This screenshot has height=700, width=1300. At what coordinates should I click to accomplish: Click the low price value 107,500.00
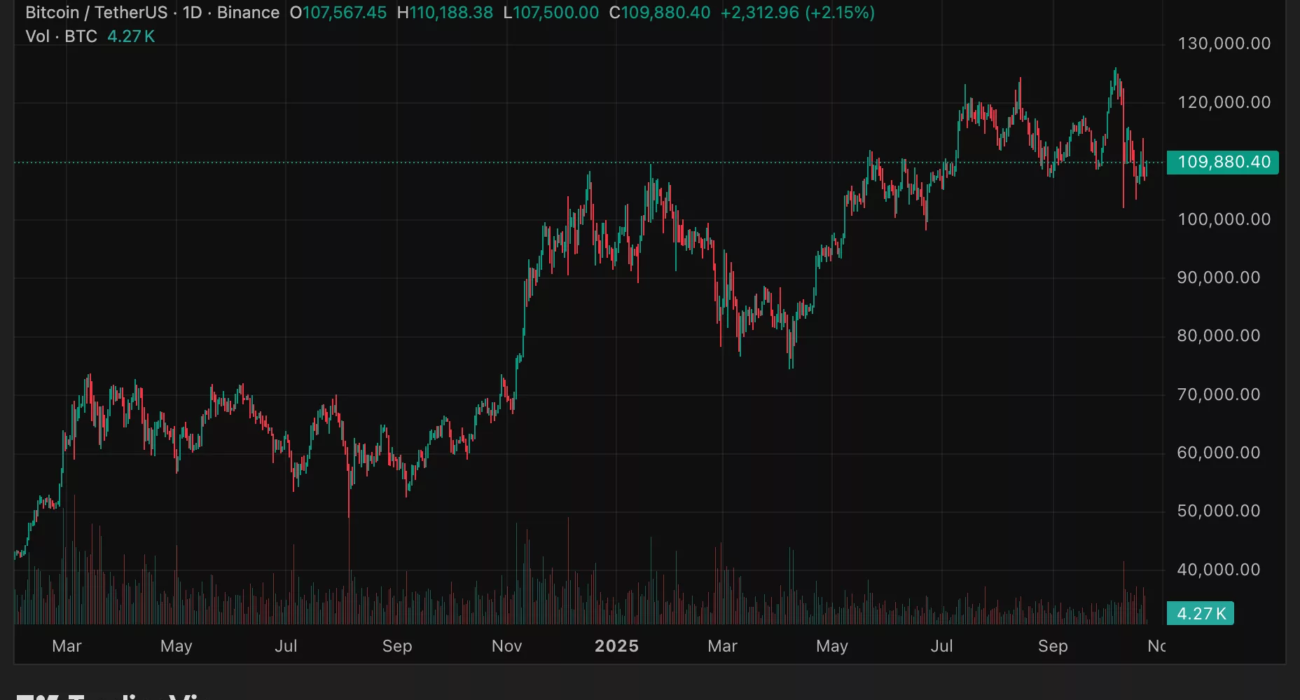click(558, 13)
